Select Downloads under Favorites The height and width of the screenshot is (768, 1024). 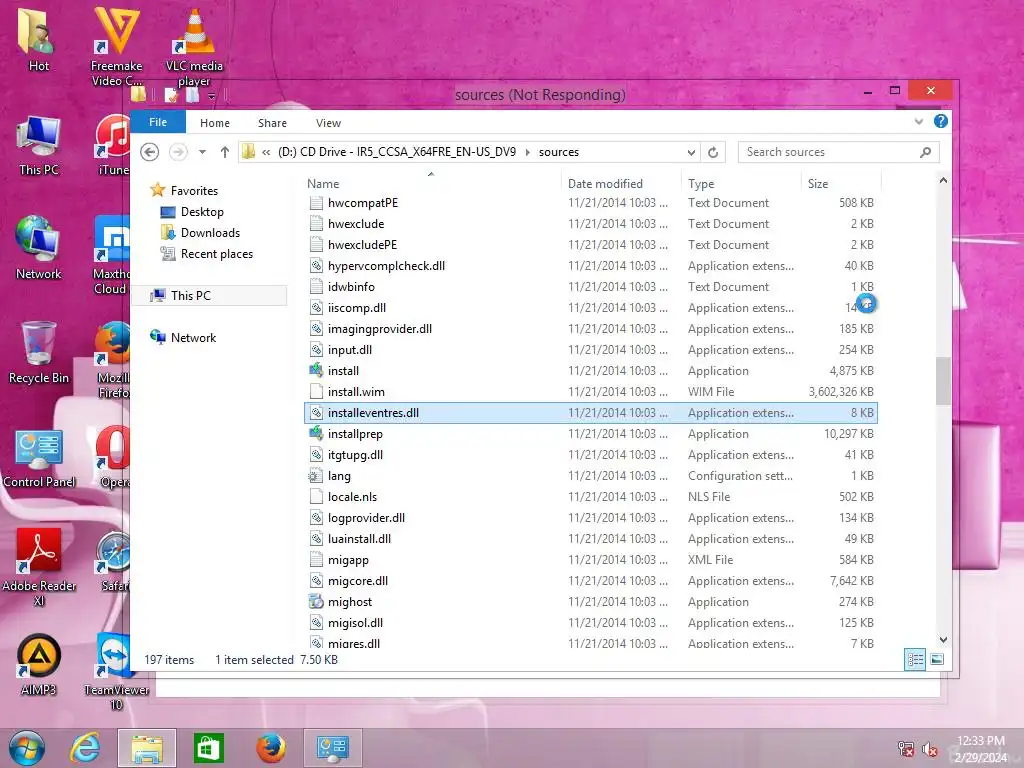[210, 232]
